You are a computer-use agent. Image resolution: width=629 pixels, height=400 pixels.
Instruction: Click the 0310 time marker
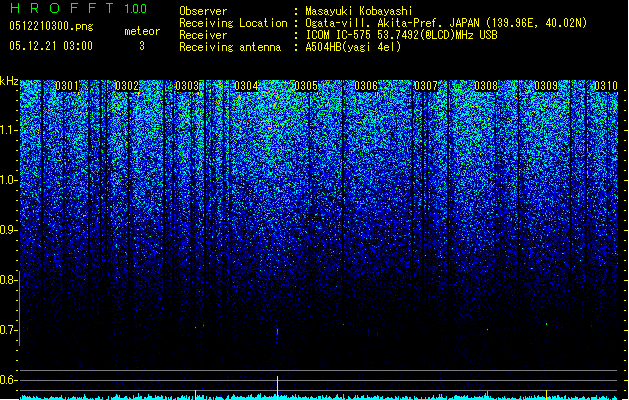point(606,86)
